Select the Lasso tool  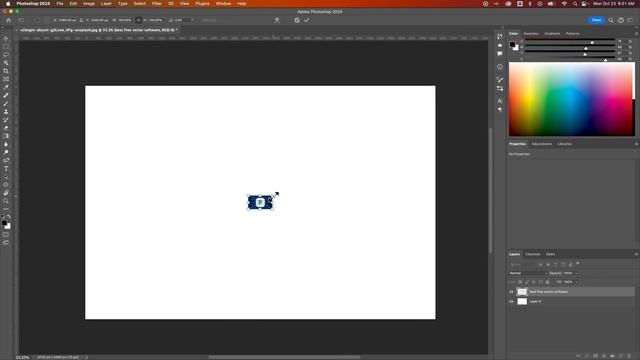(6, 55)
